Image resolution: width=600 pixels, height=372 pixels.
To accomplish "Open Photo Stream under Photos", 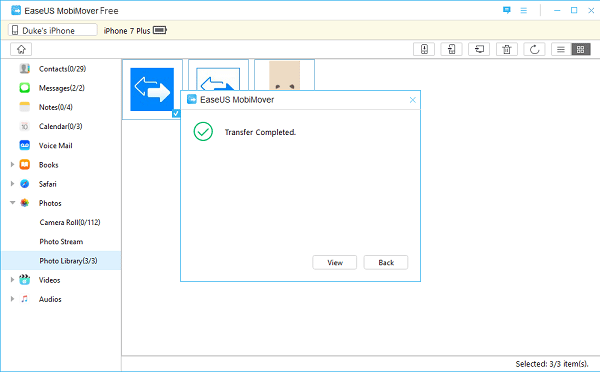I will [61, 241].
